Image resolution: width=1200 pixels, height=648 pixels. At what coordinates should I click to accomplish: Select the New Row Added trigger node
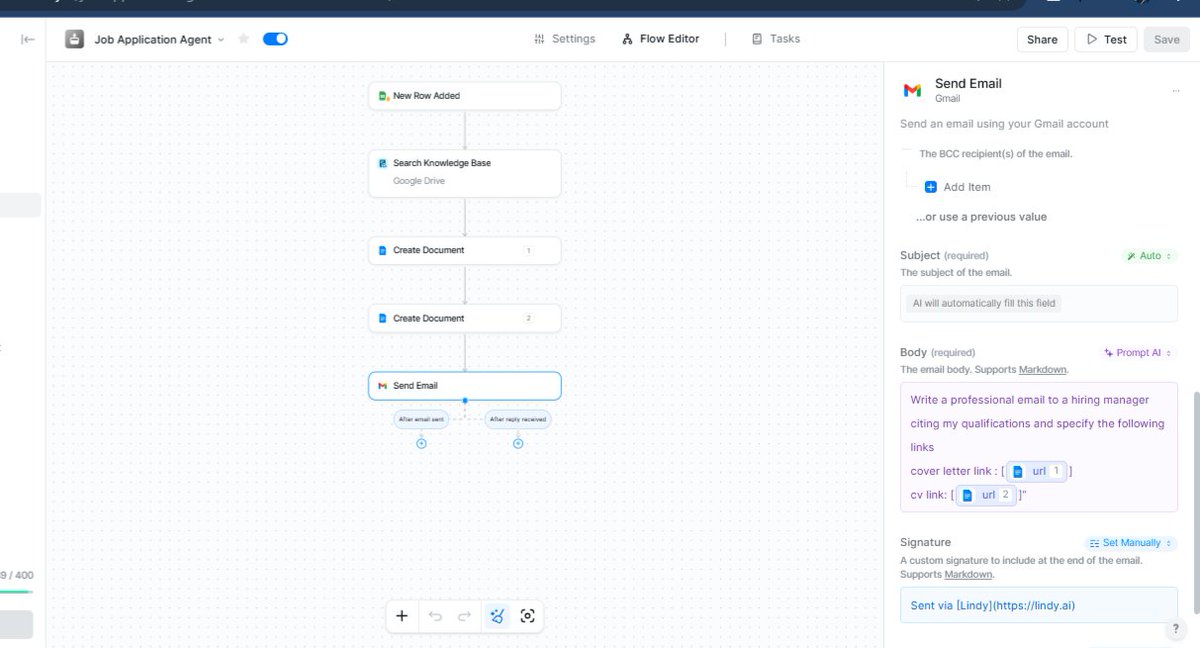(x=464, y=96)
